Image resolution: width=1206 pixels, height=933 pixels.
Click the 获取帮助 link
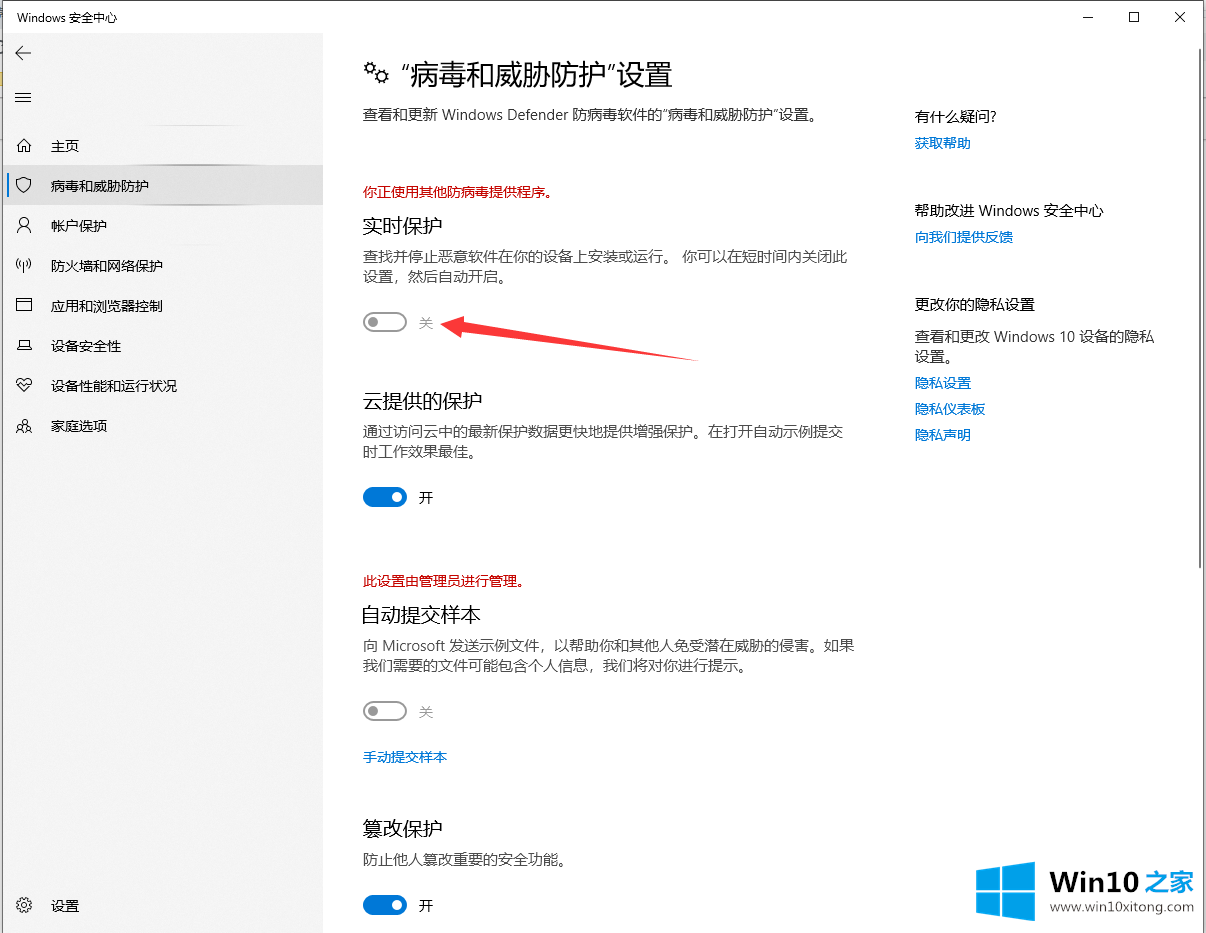point(943,143)
